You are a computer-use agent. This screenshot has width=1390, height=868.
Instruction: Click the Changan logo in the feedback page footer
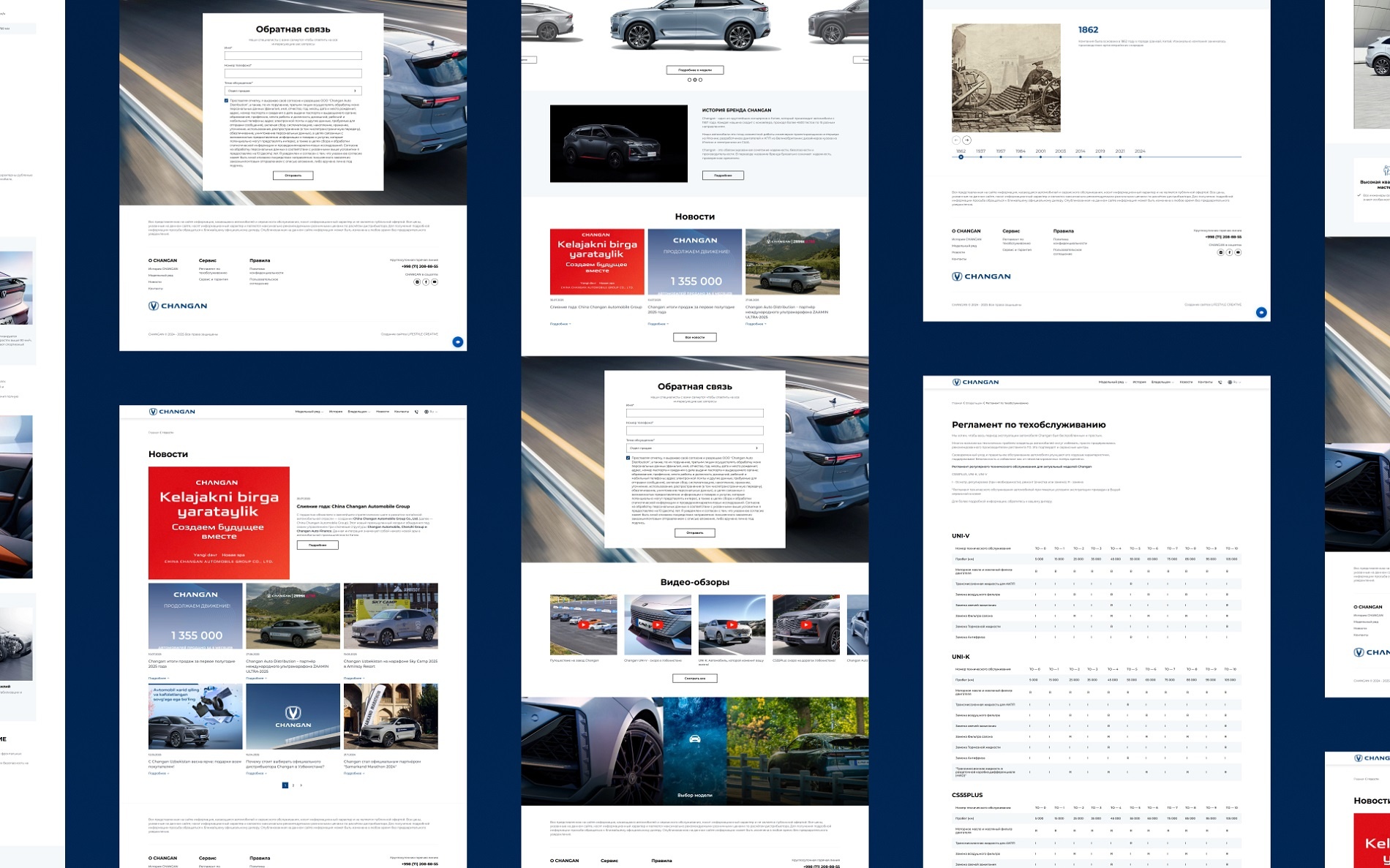point(178,306)
